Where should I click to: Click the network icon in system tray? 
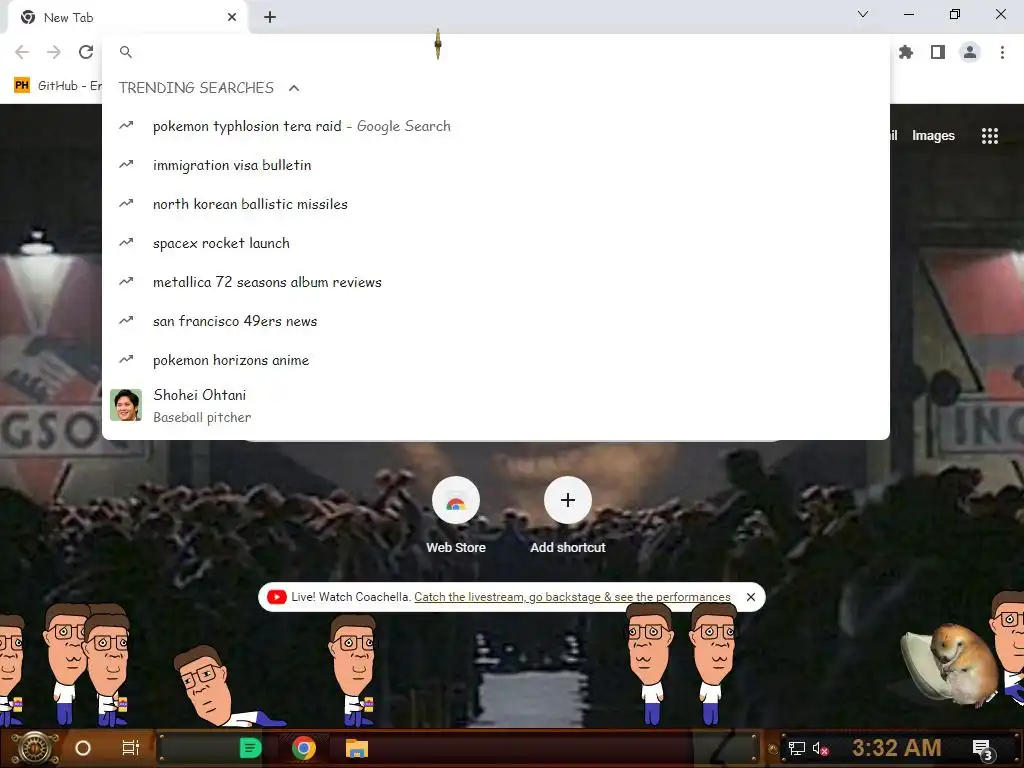(796, 748)
